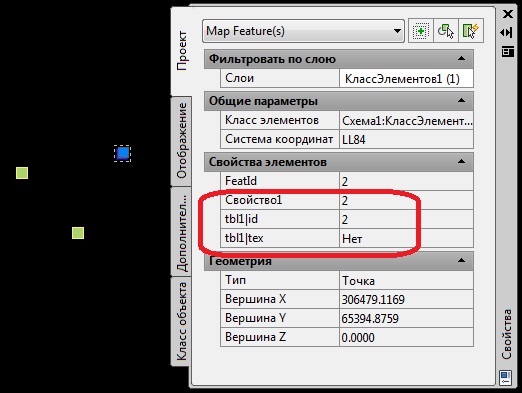Click the Select Objects cursor icon

tap(446, 31)
